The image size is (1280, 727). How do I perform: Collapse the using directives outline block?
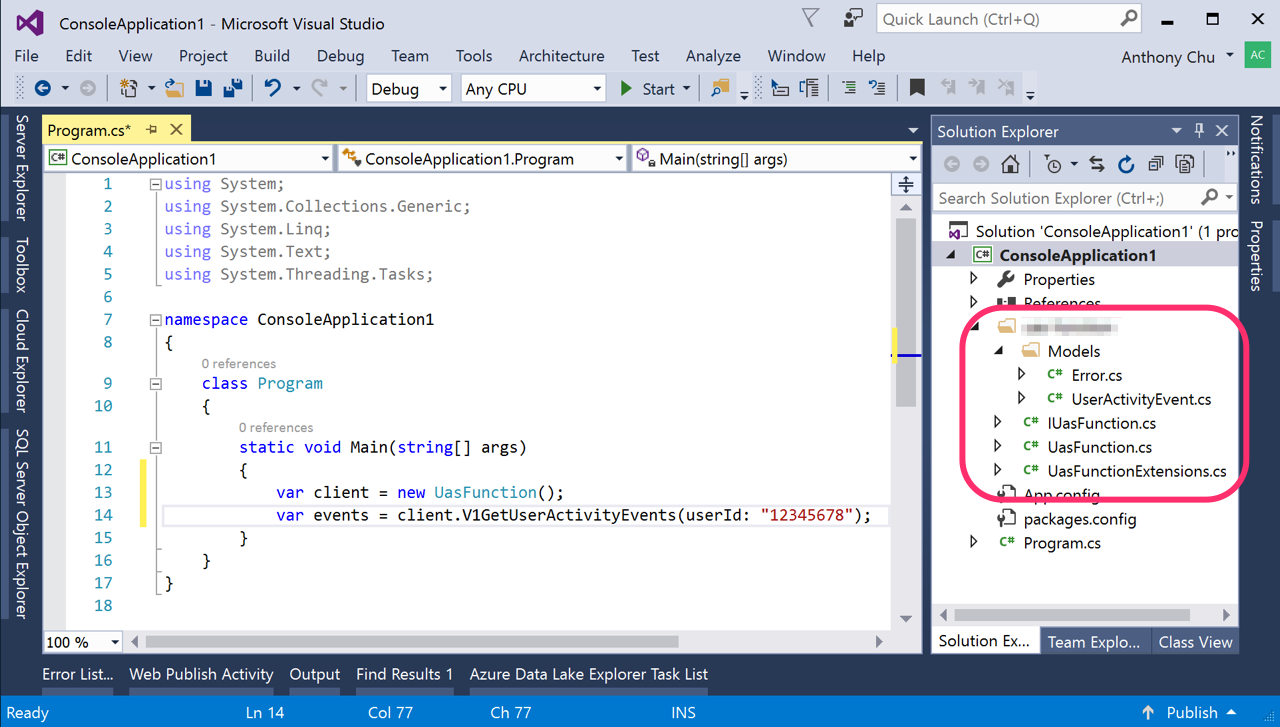click(155, 184)
